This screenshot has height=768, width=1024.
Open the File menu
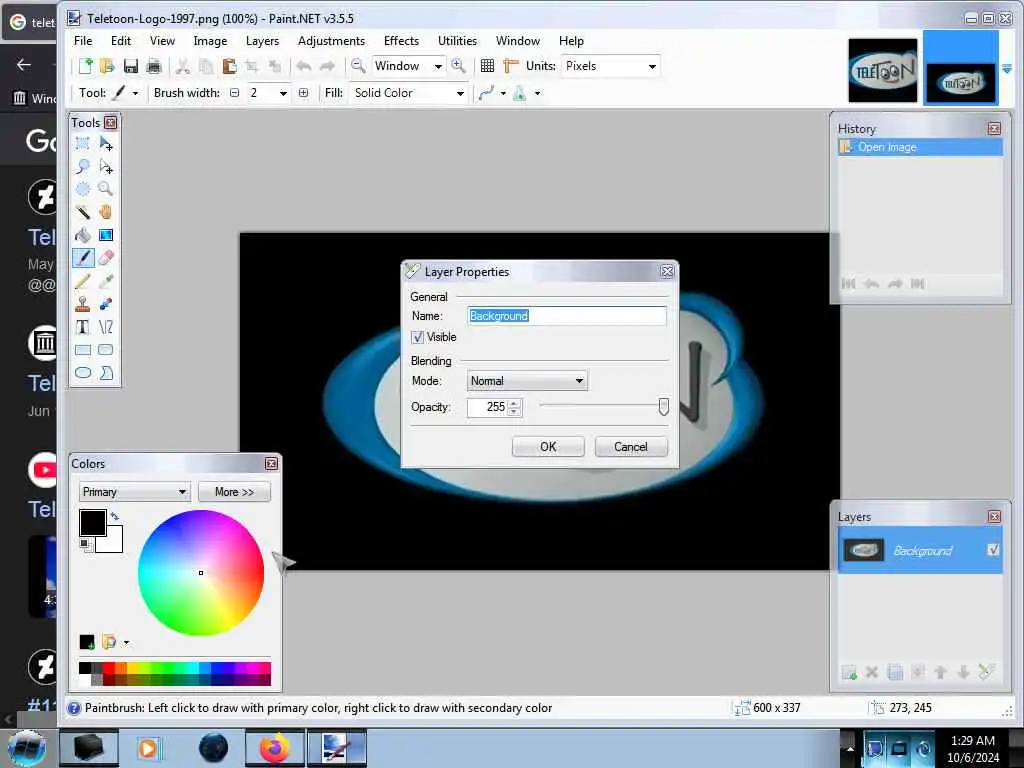coord(83,40)
